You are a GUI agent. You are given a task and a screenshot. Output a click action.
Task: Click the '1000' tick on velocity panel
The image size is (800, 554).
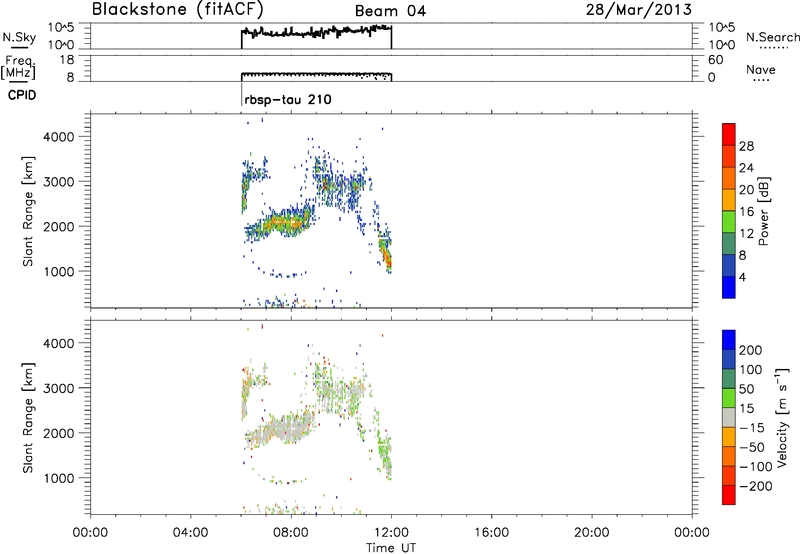click(59, 478)
